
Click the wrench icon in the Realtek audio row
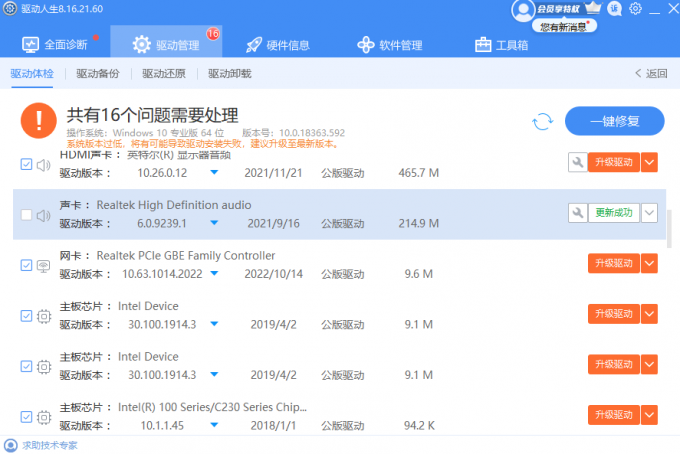coord(577,212)
